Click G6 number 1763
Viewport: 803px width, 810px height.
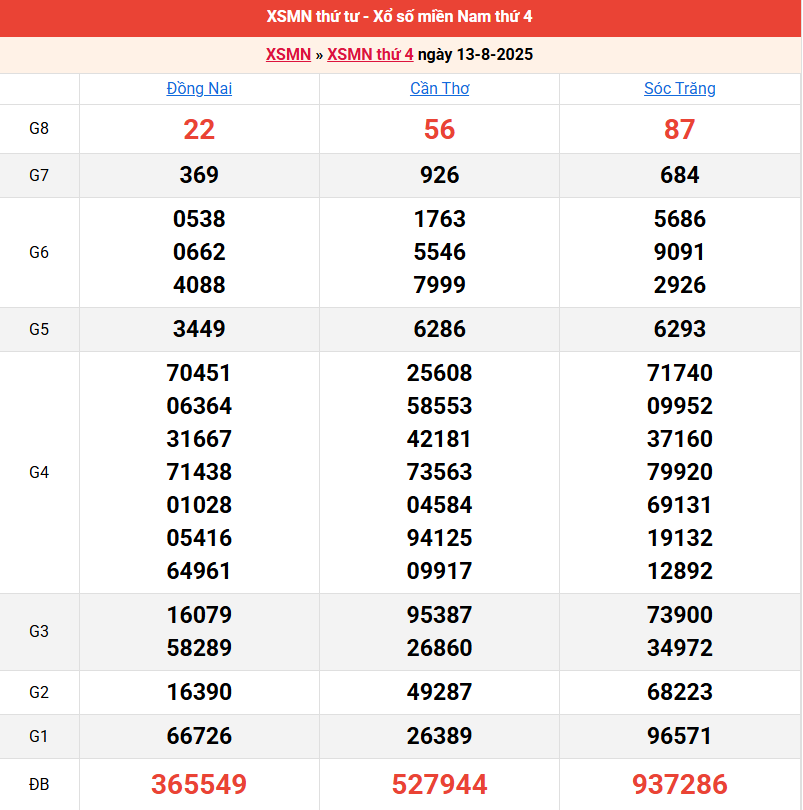pos(439,219)
